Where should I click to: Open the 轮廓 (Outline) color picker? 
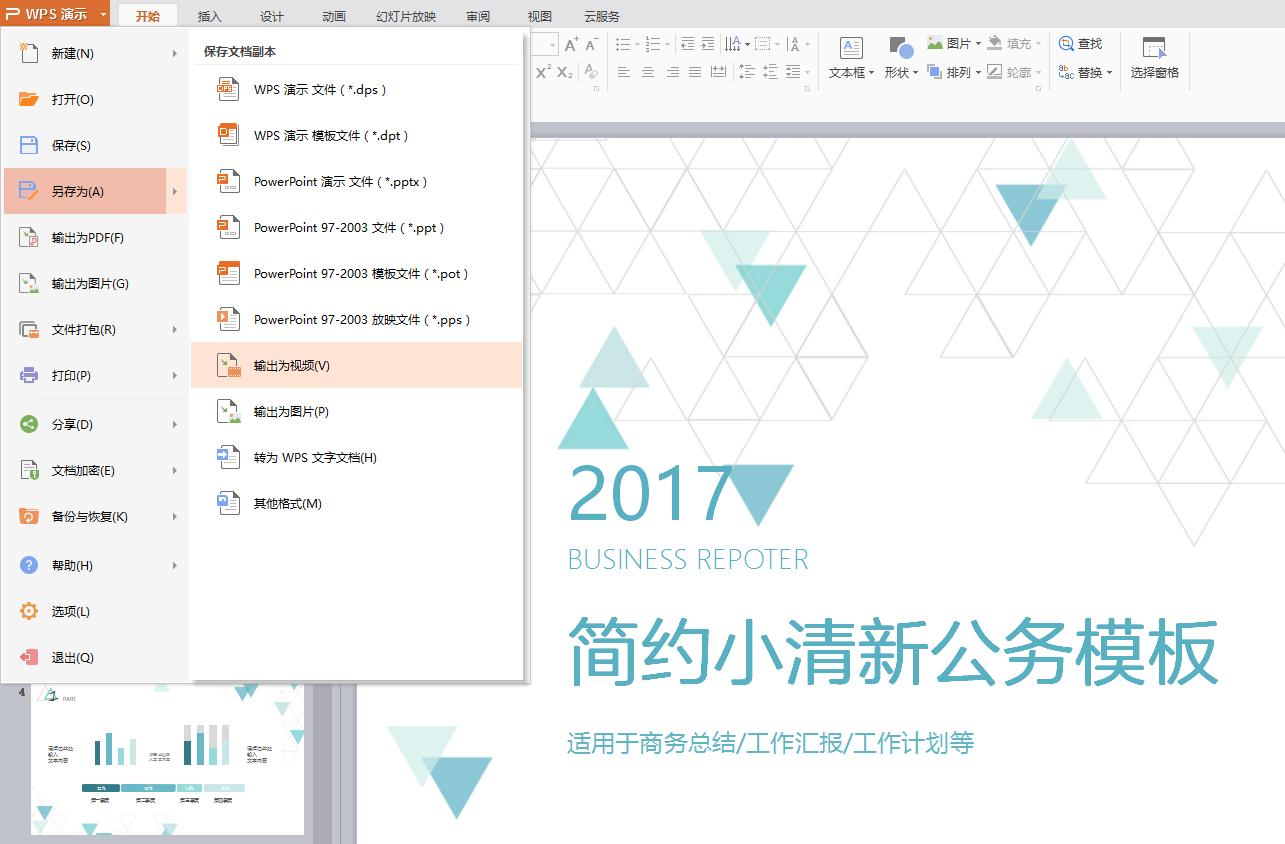point(1021,71)
